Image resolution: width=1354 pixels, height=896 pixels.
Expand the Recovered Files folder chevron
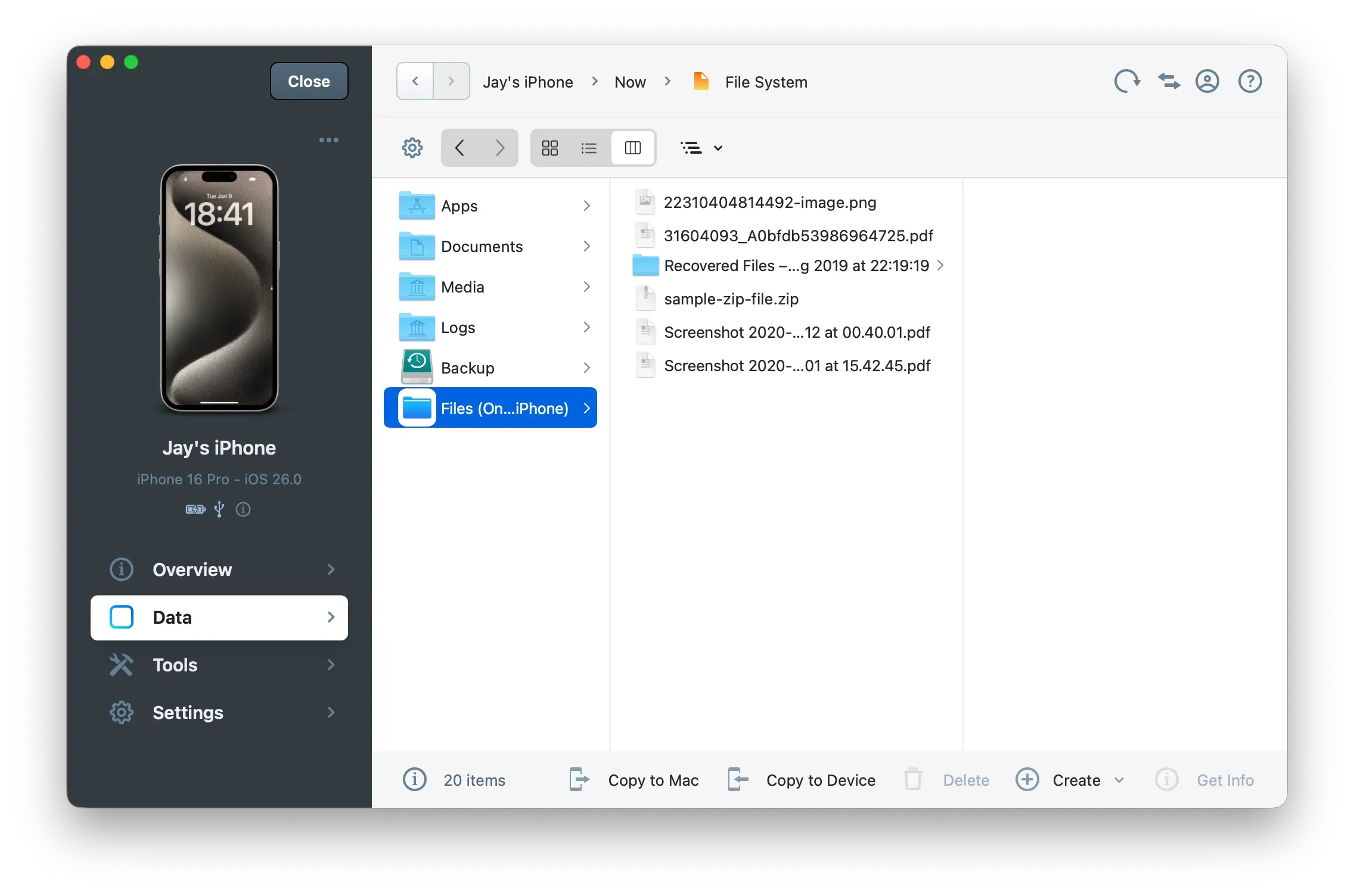(940, 266)
